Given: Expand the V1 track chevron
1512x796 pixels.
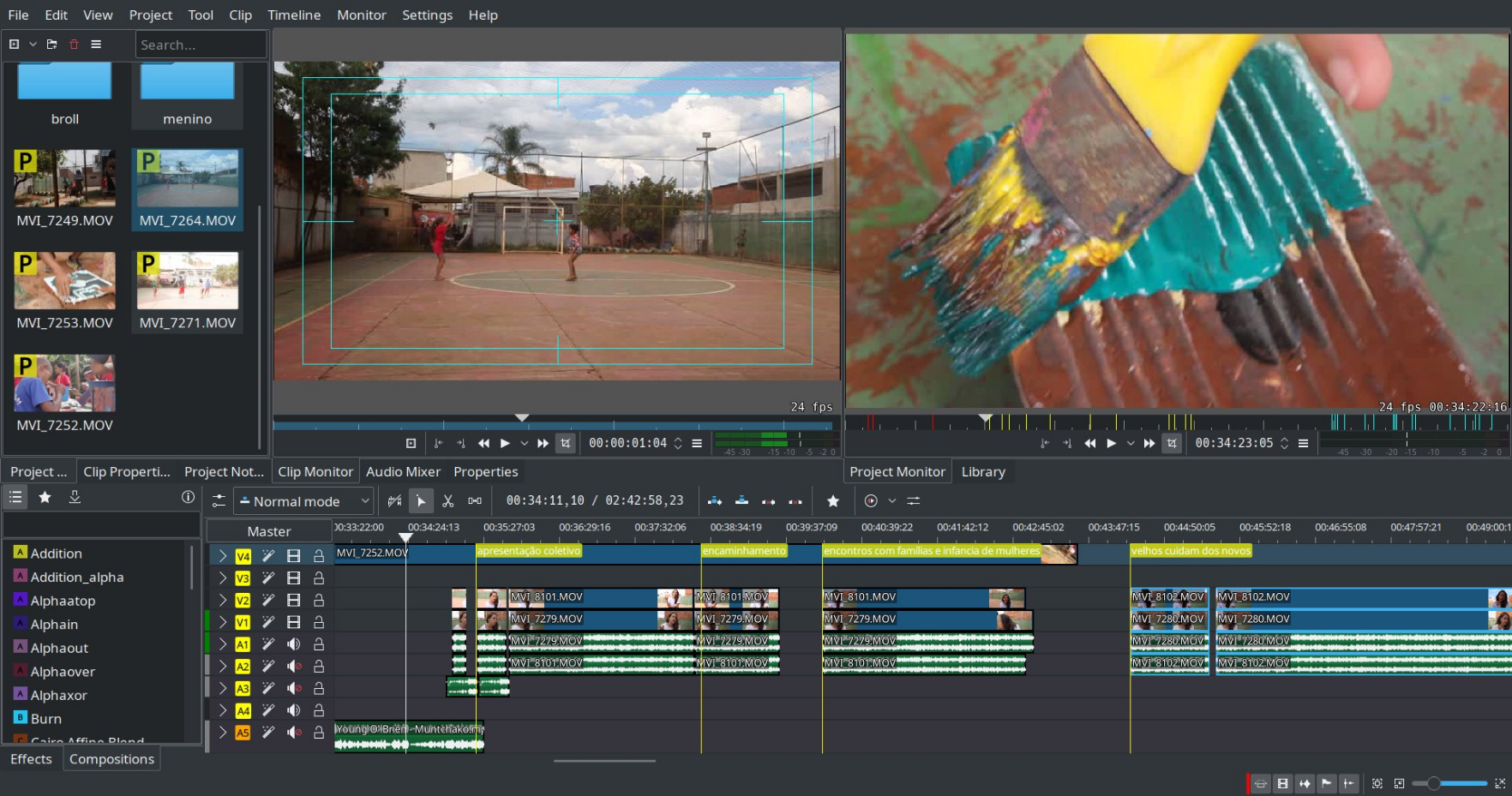Looking at the screenshot, I should 223,622.
